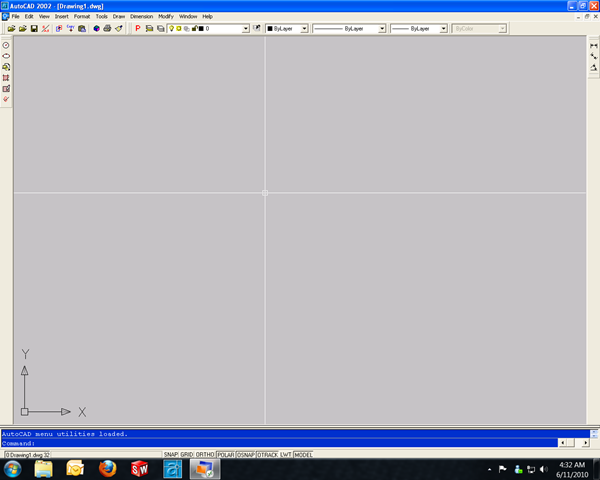Expand the linetype ByLayer dropdown
600x480 pixels.
tap(382, 29)
